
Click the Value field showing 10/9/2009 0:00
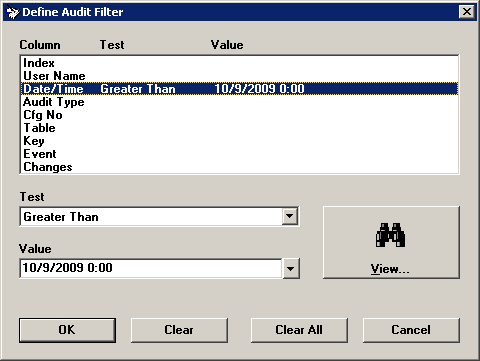(x=151, y=268)
